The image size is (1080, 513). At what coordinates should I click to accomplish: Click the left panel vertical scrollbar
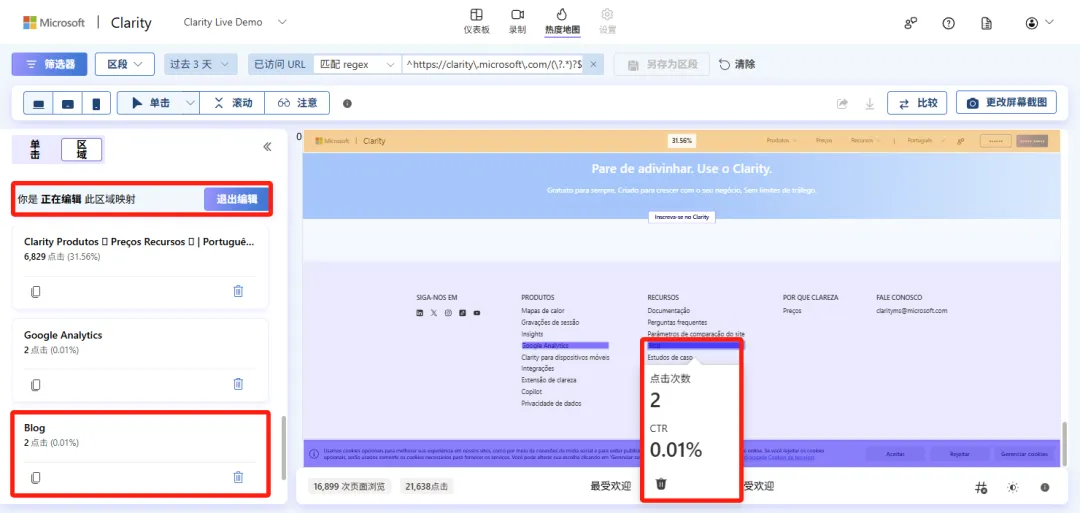click(x=283, y=448)
